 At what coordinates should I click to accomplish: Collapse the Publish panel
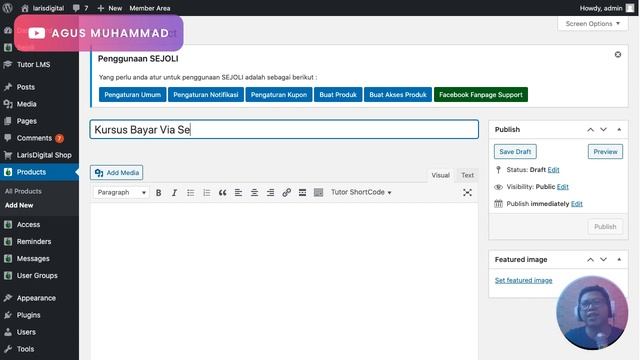pos(619,129)
